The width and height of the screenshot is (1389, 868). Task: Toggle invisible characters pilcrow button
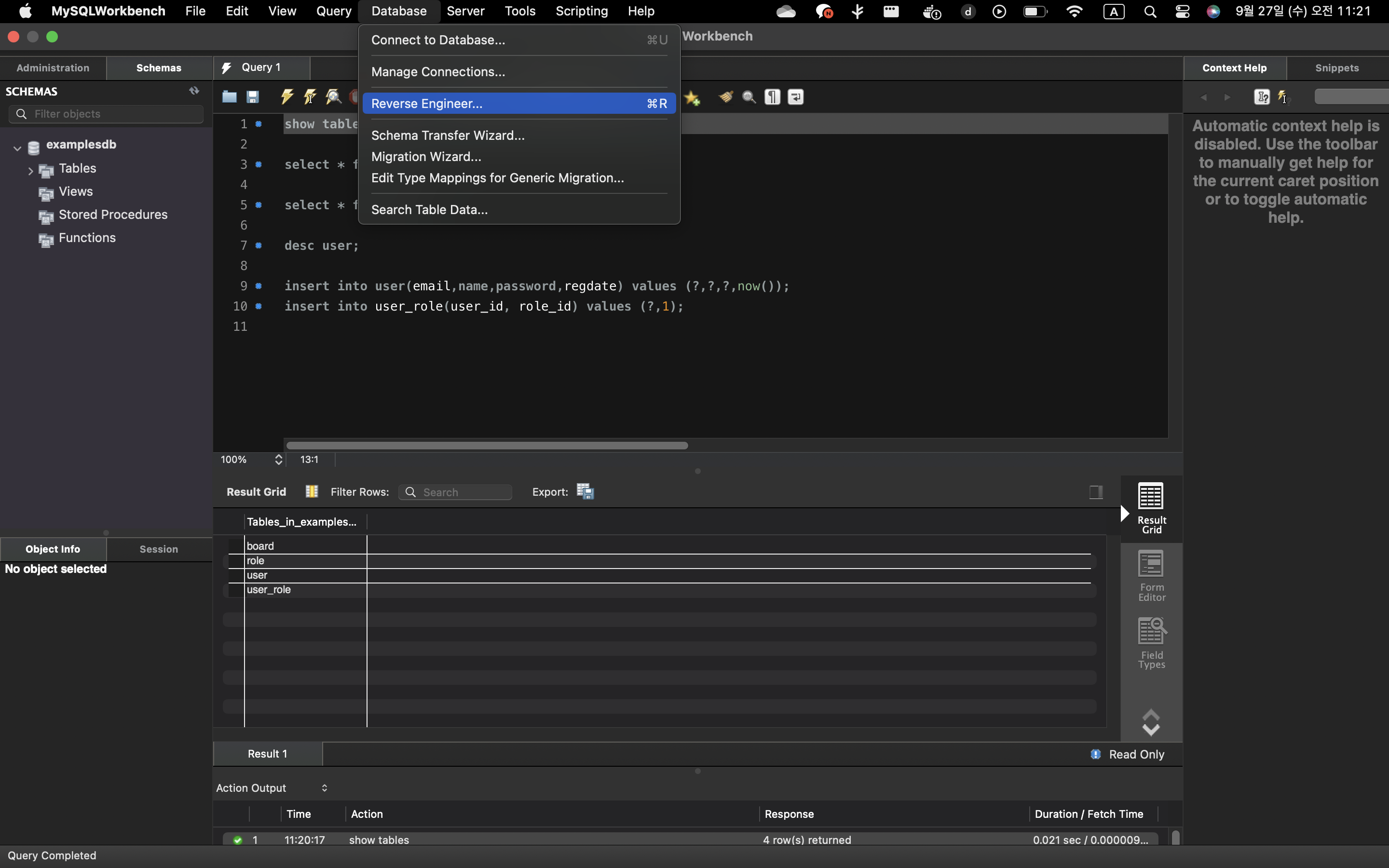[773, 97]
